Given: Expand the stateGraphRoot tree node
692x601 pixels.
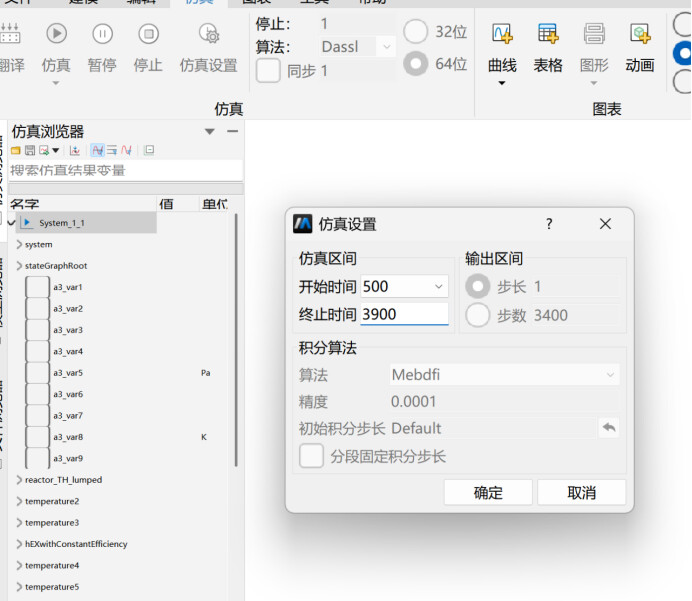Looking at the screenshot, I should 19,266.
